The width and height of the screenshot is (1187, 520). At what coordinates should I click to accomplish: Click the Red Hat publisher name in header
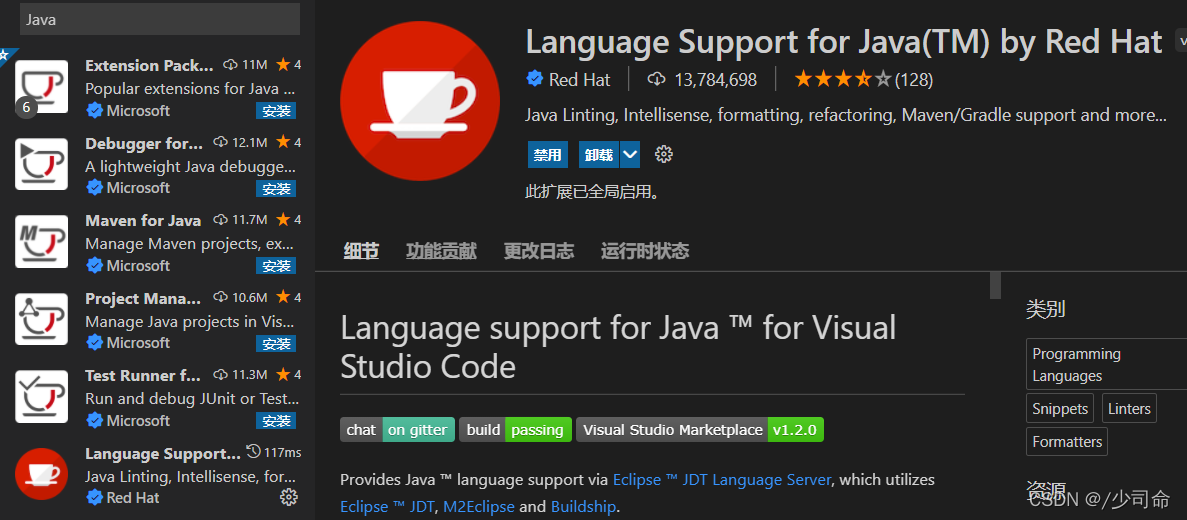[579, 79]
